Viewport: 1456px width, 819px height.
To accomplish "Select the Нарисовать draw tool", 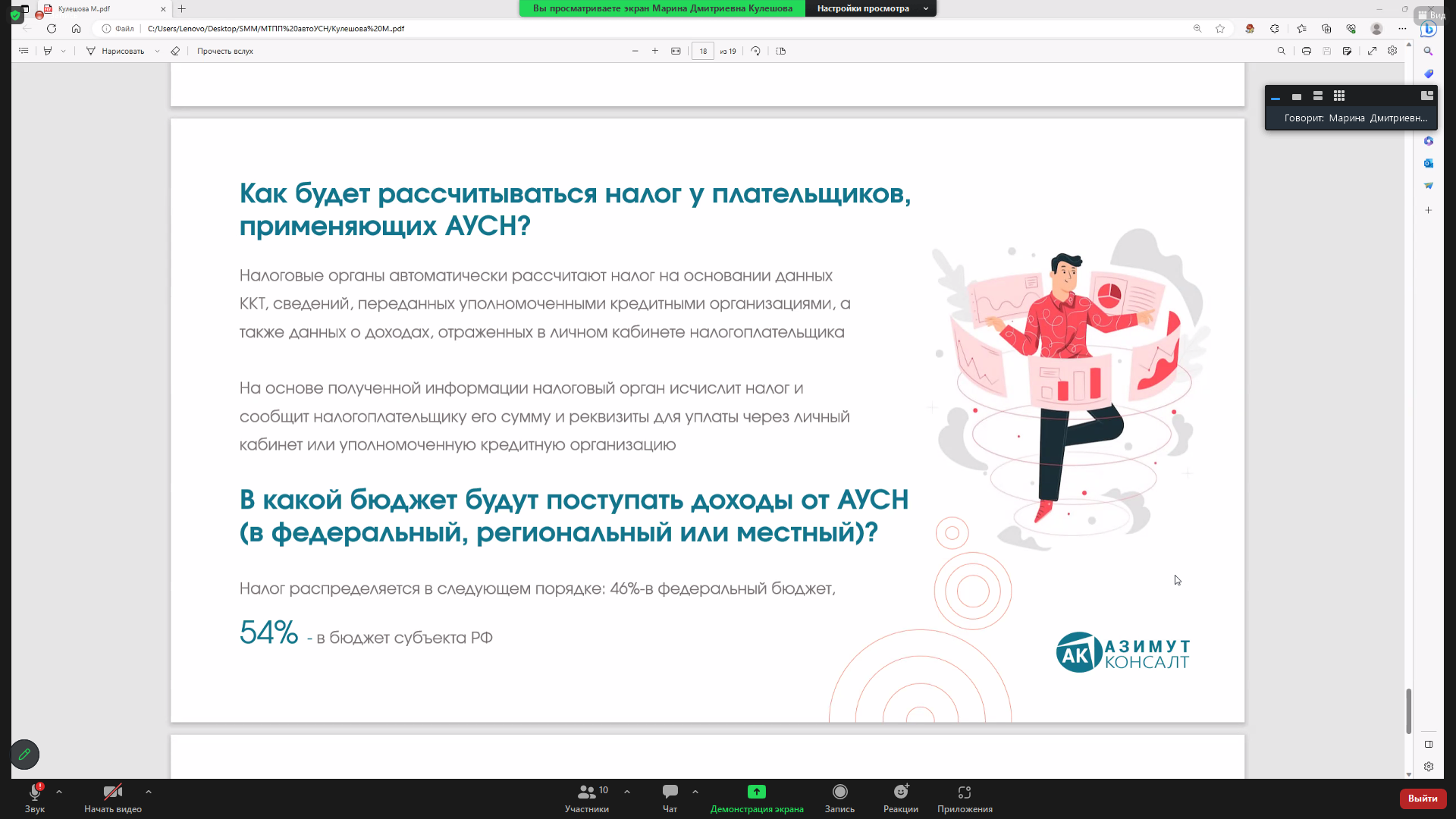I will (x=115, y=51).
